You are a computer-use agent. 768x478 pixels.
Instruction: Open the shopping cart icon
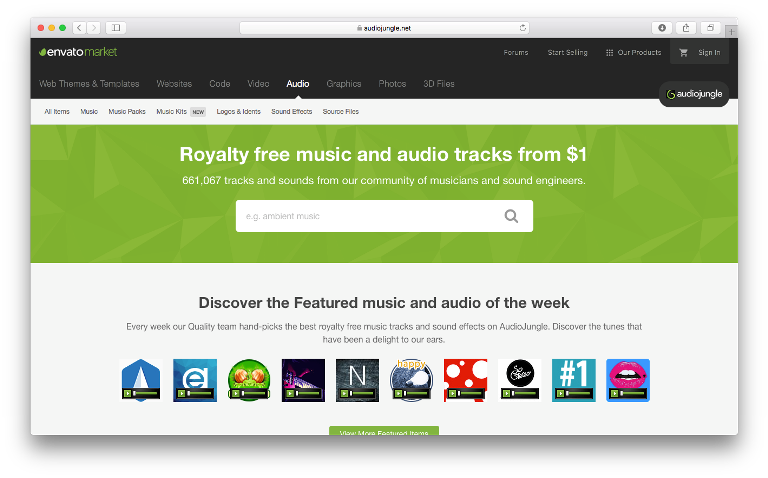(683, 52)
